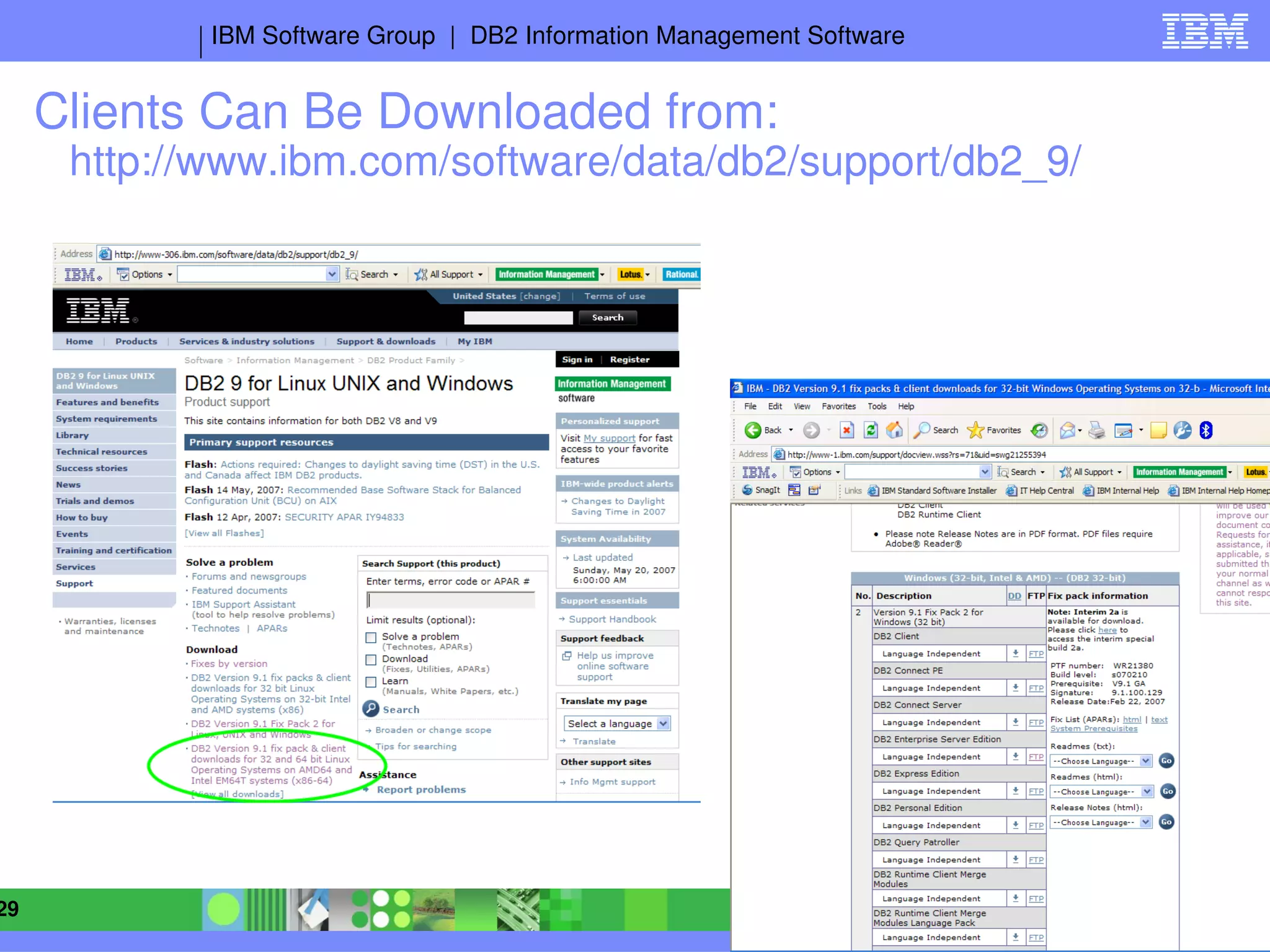1270x952 pixels.
Task: Click Go button for Release Notes (html)
Action: (1166, 822)
